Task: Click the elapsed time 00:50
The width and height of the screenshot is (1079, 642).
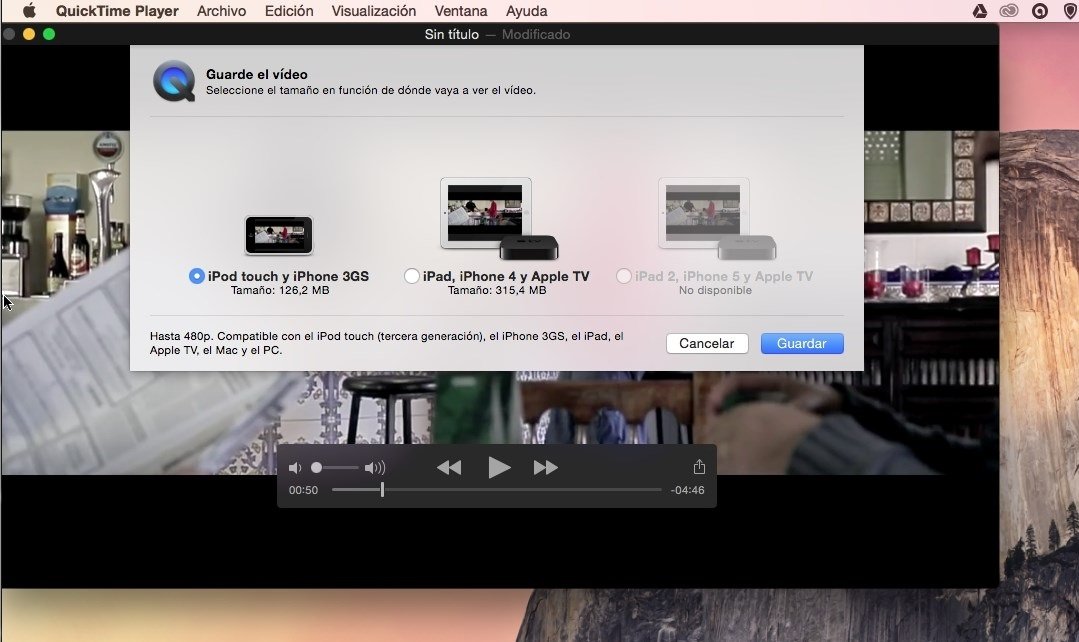Action: 303,490
